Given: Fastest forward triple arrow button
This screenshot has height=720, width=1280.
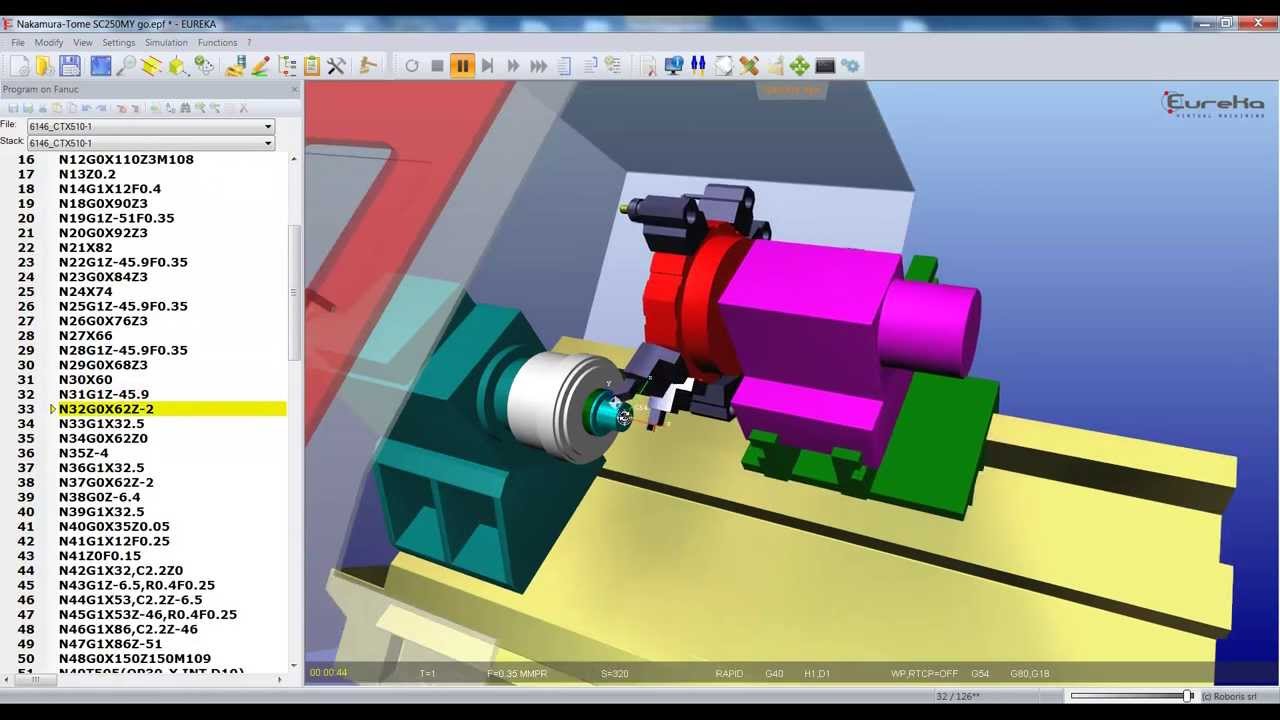Looking at the screenshot, I should 538,66.
